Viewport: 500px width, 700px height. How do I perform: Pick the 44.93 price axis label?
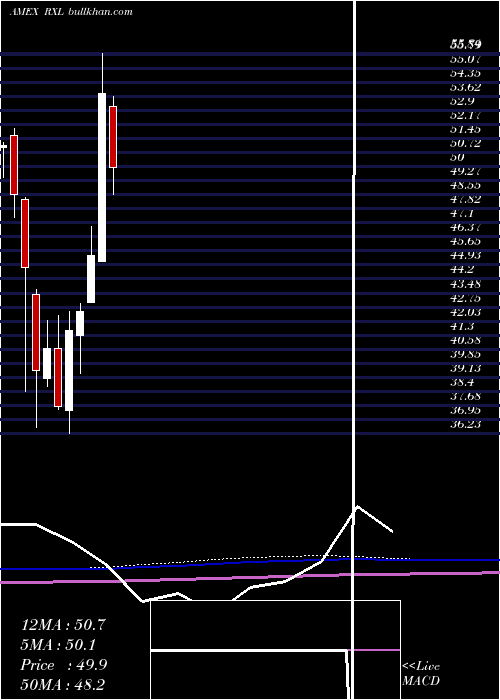[x=466, y=255]
